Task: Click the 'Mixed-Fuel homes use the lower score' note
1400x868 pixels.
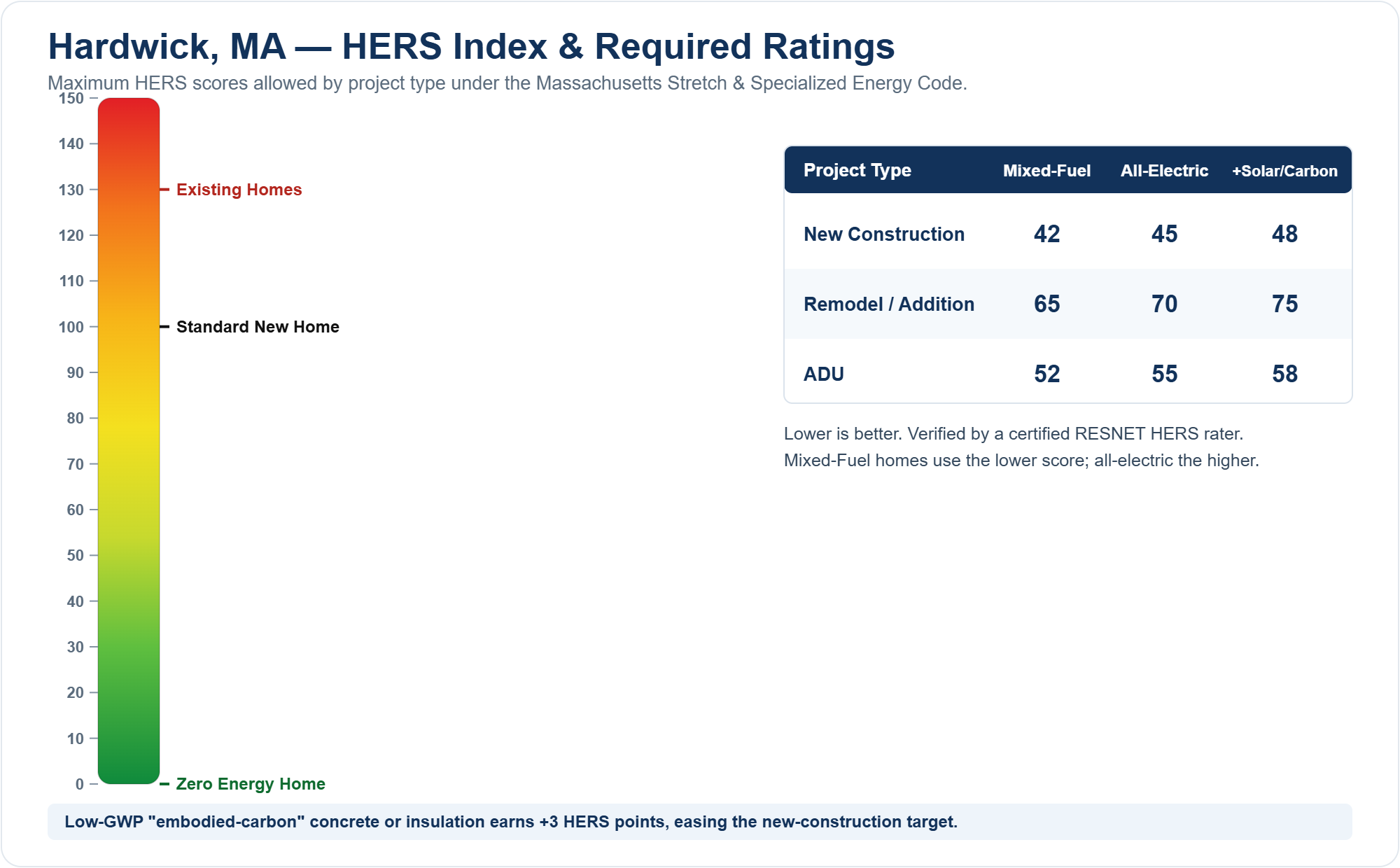Action: 1021,461
